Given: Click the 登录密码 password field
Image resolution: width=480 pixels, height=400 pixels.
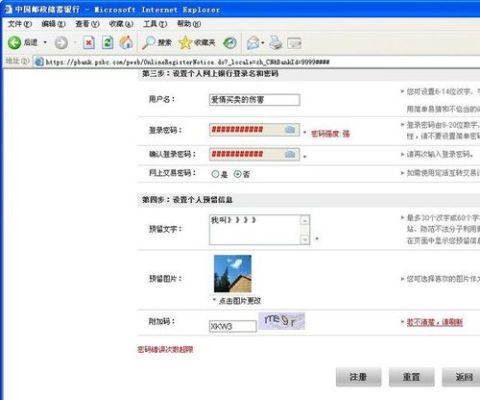Looking at the screenshot, I should (x=255, y=130).
